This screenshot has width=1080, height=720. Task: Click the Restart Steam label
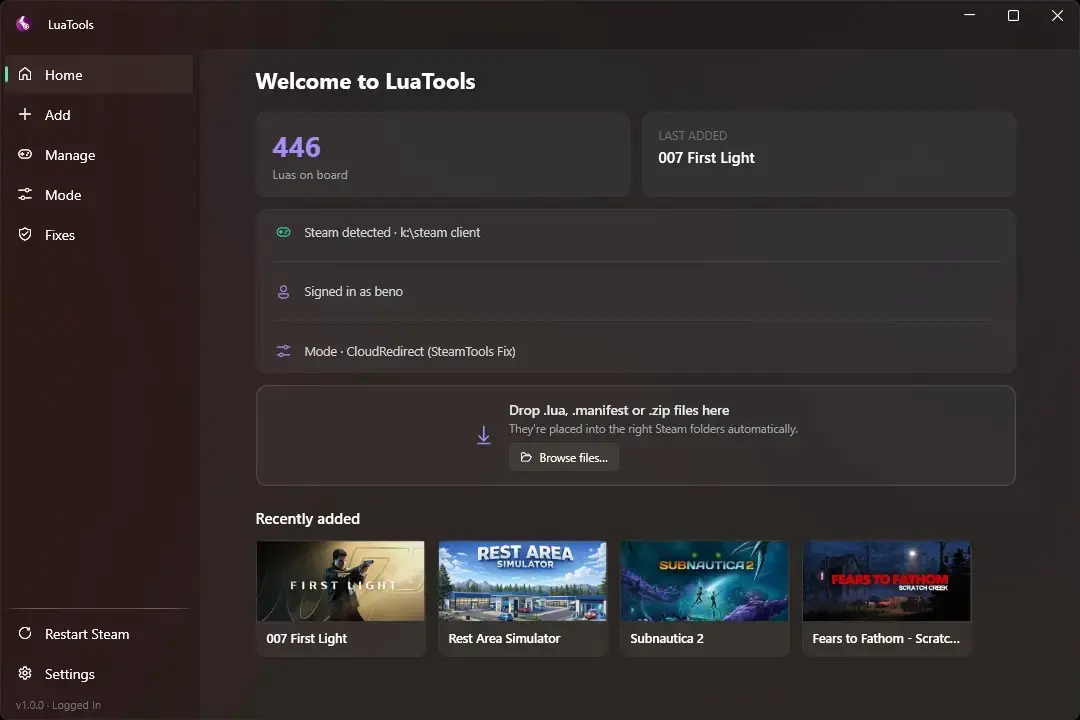pos(87,634)
